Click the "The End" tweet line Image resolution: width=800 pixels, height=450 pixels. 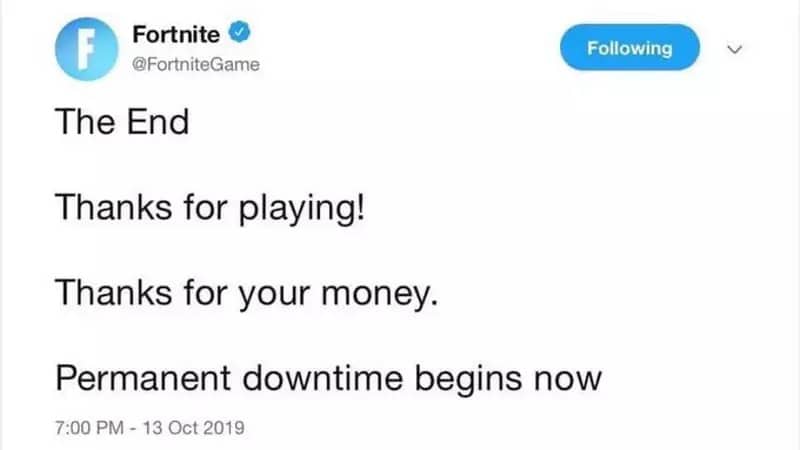click(121, 124)
